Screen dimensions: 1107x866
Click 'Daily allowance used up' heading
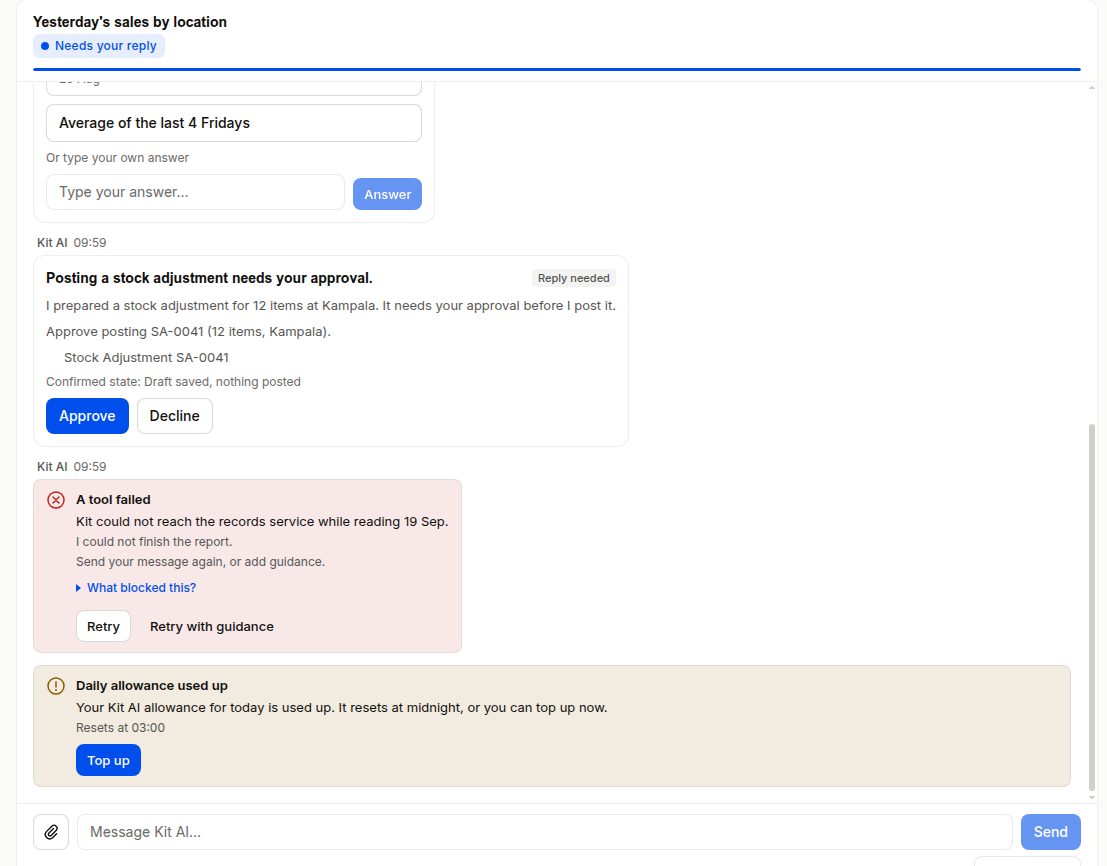[152, 685]
